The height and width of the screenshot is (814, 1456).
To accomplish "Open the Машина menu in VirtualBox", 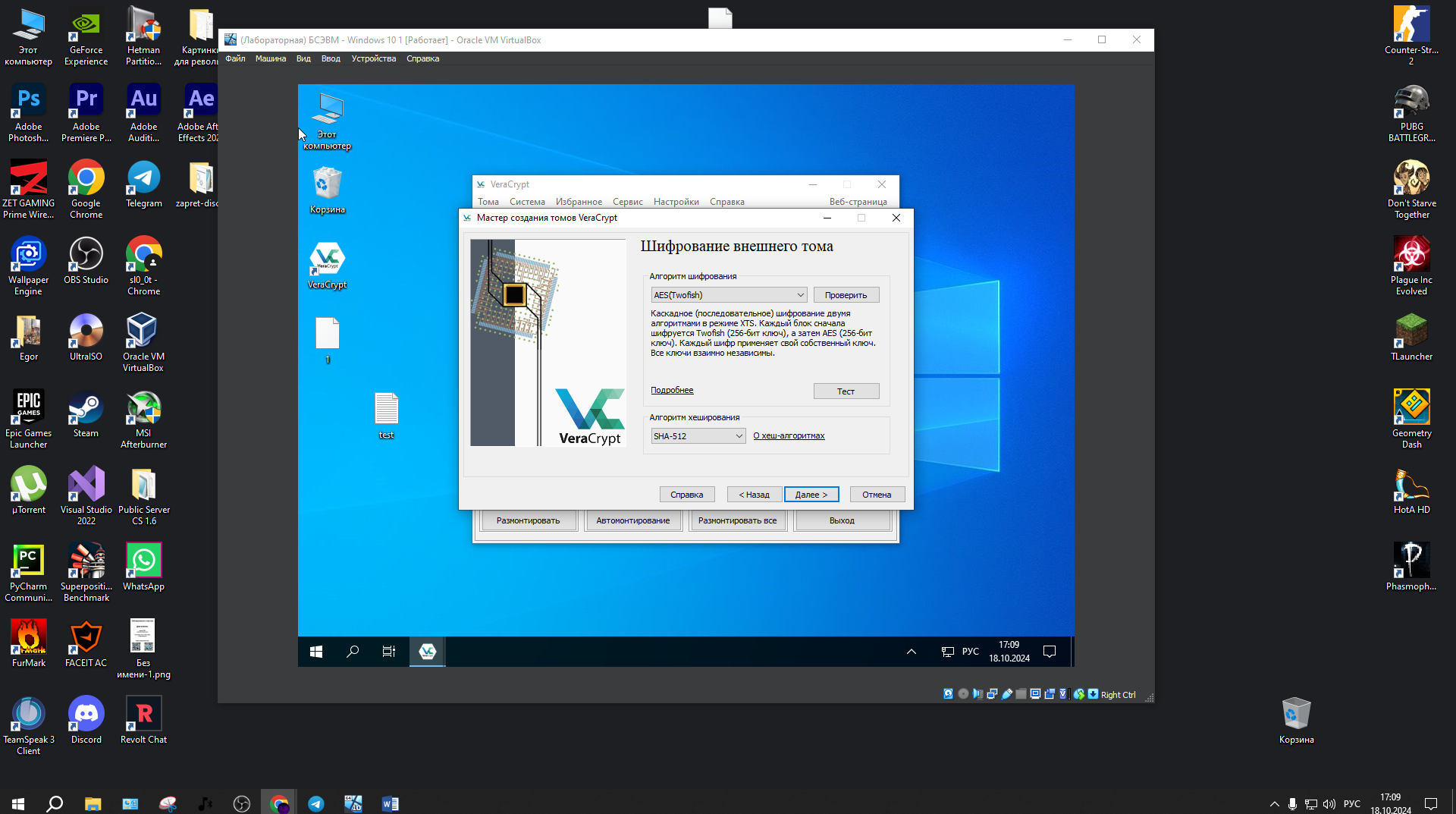I will [x=271, y=58].
